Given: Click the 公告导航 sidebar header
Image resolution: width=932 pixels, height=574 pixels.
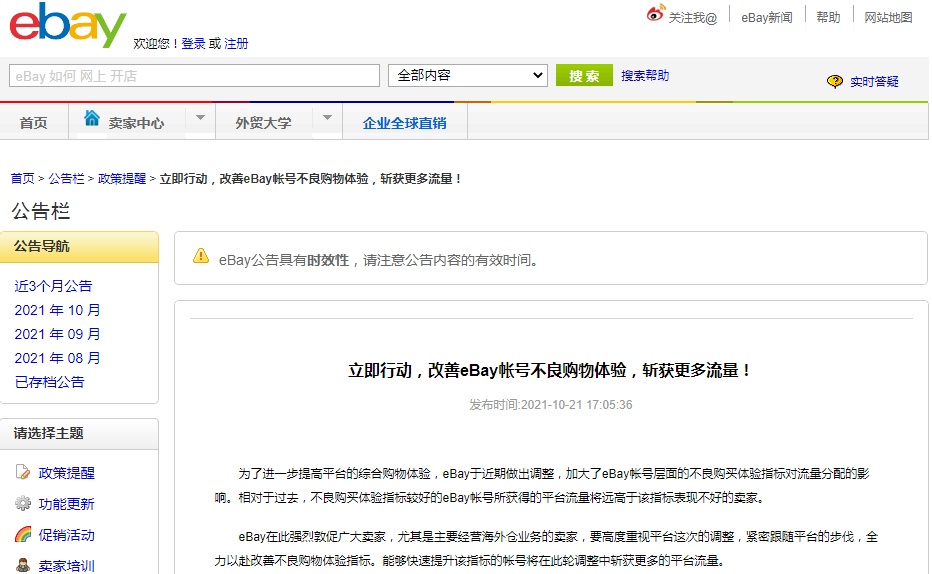Looking at the screenshot, I should 80,247.
